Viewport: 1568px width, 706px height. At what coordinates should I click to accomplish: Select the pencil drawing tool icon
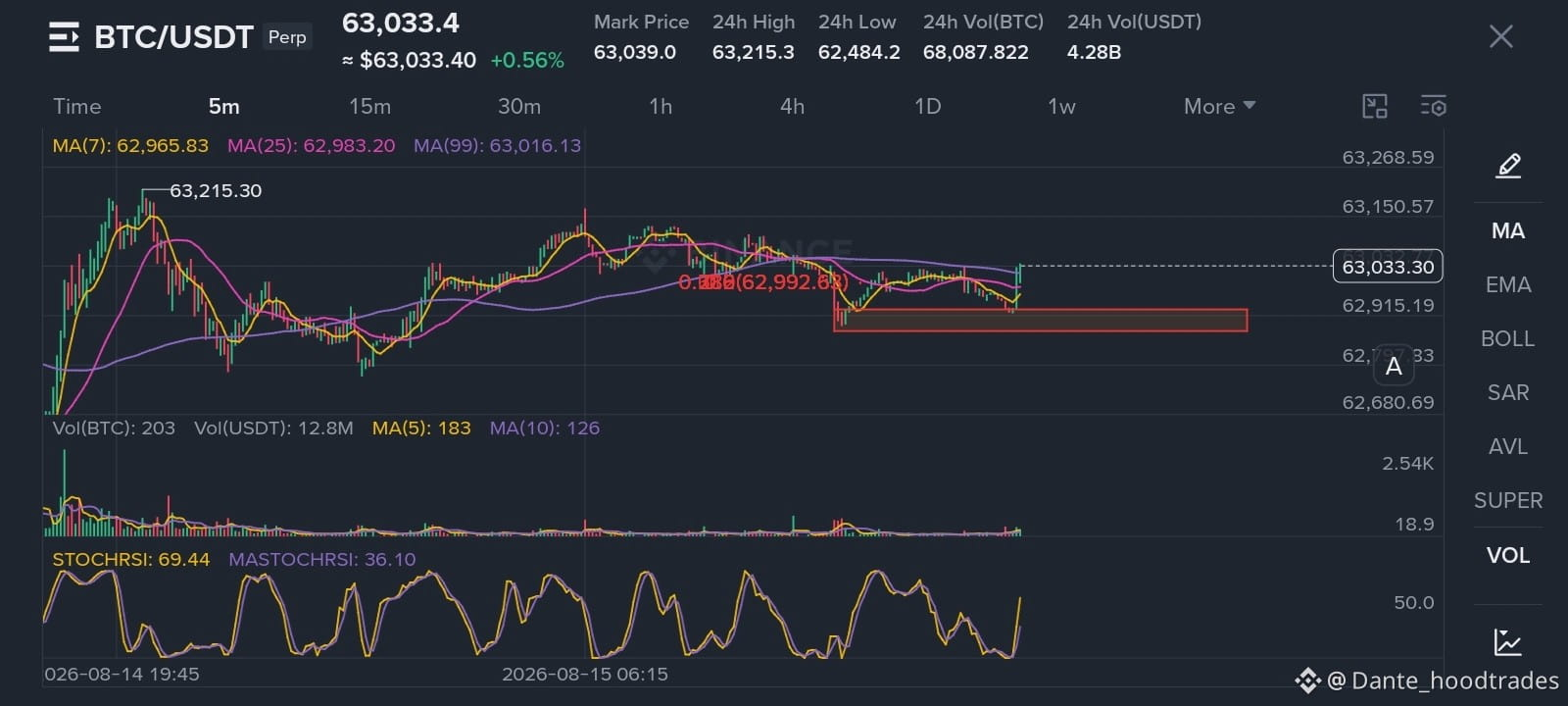1508,165
